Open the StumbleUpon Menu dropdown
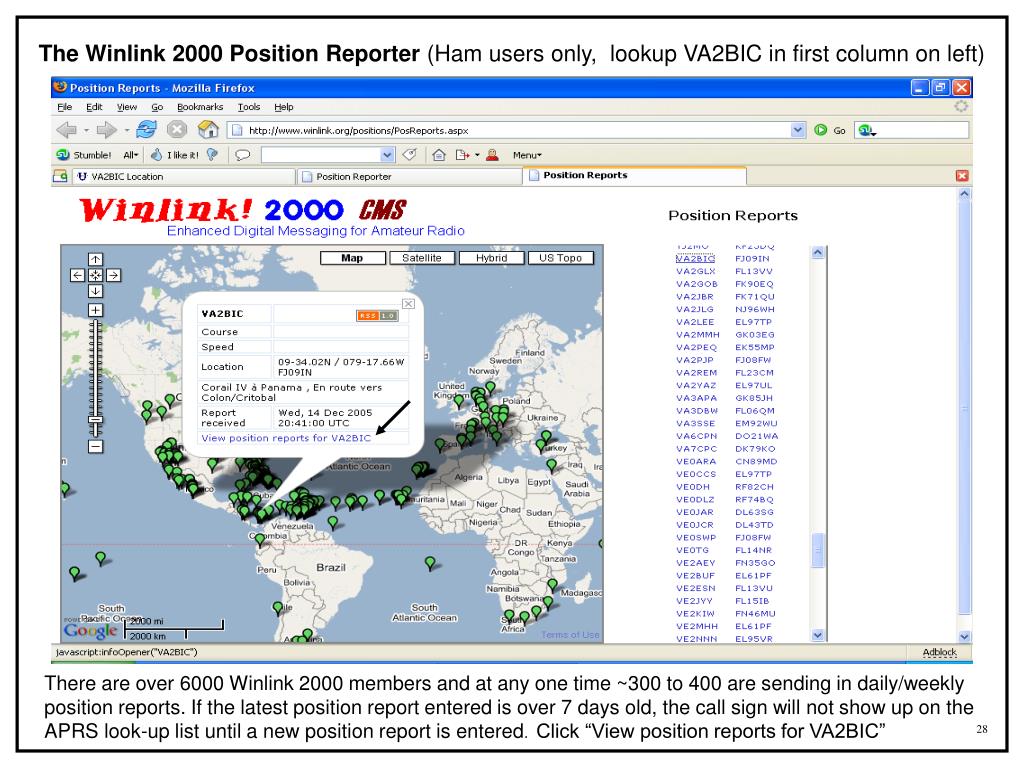The width and height of the screenshot is (1024, 768). [x=527, y=155]
